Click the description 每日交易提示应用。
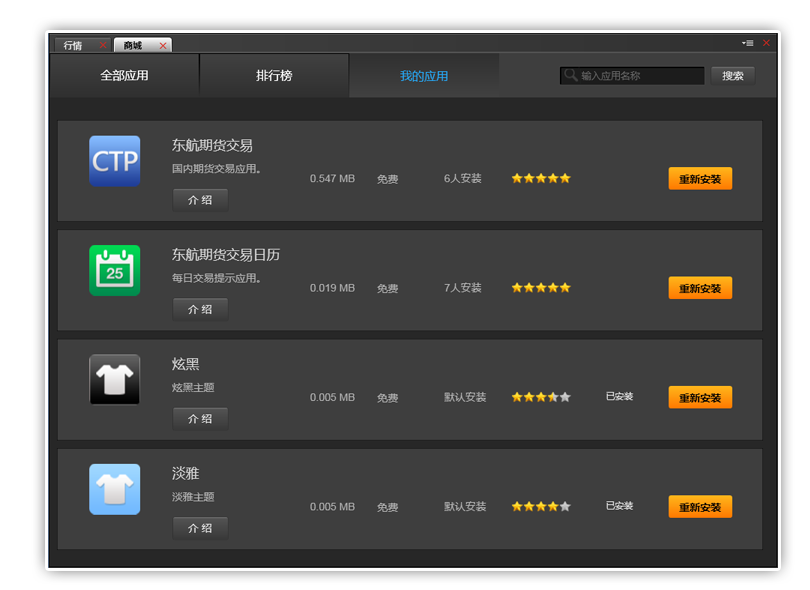 pyautogui.click(x=216, y=278)
